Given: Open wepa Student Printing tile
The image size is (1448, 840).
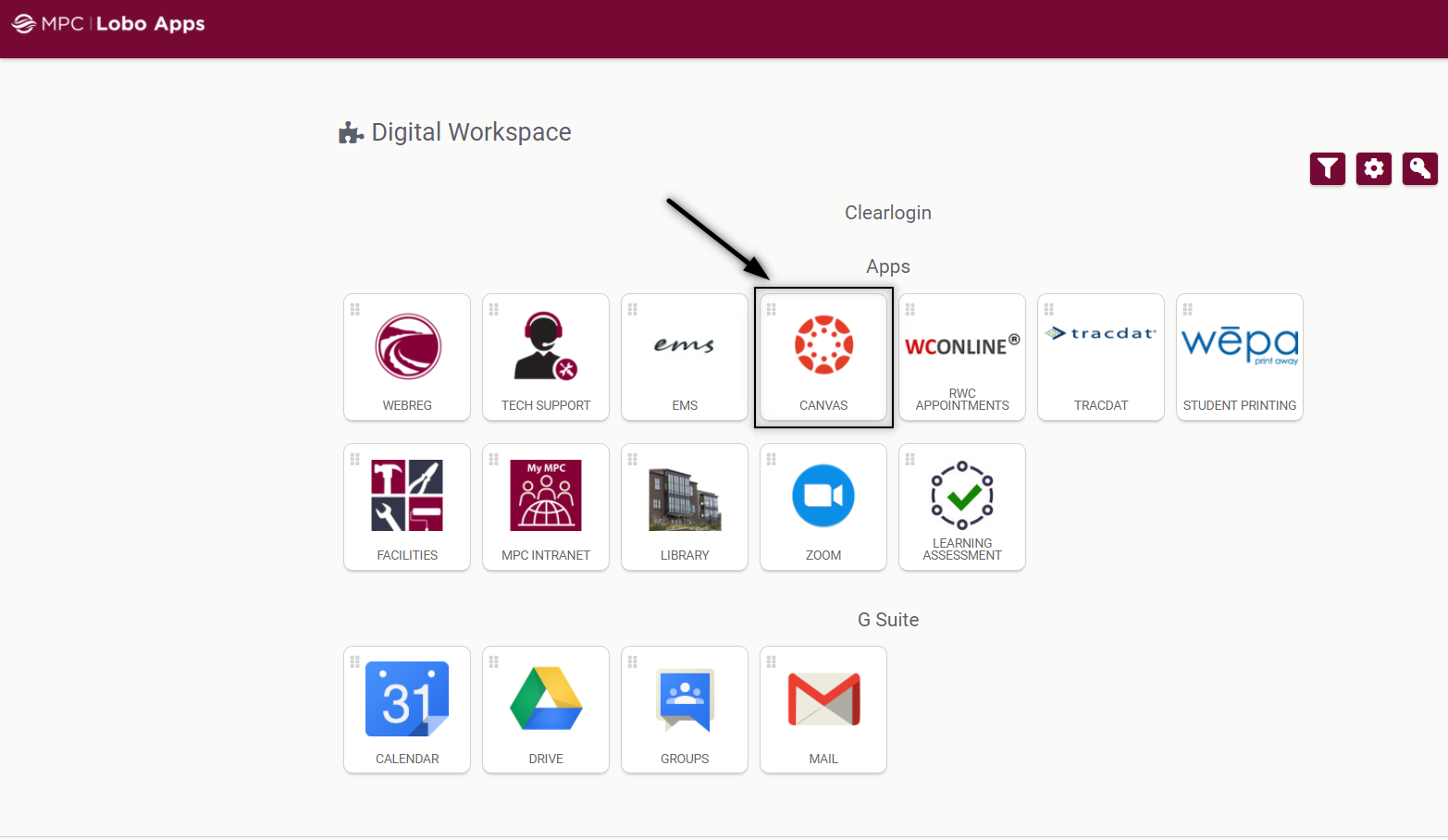Looking at the screenshot, I should (x=1240, y=357).
